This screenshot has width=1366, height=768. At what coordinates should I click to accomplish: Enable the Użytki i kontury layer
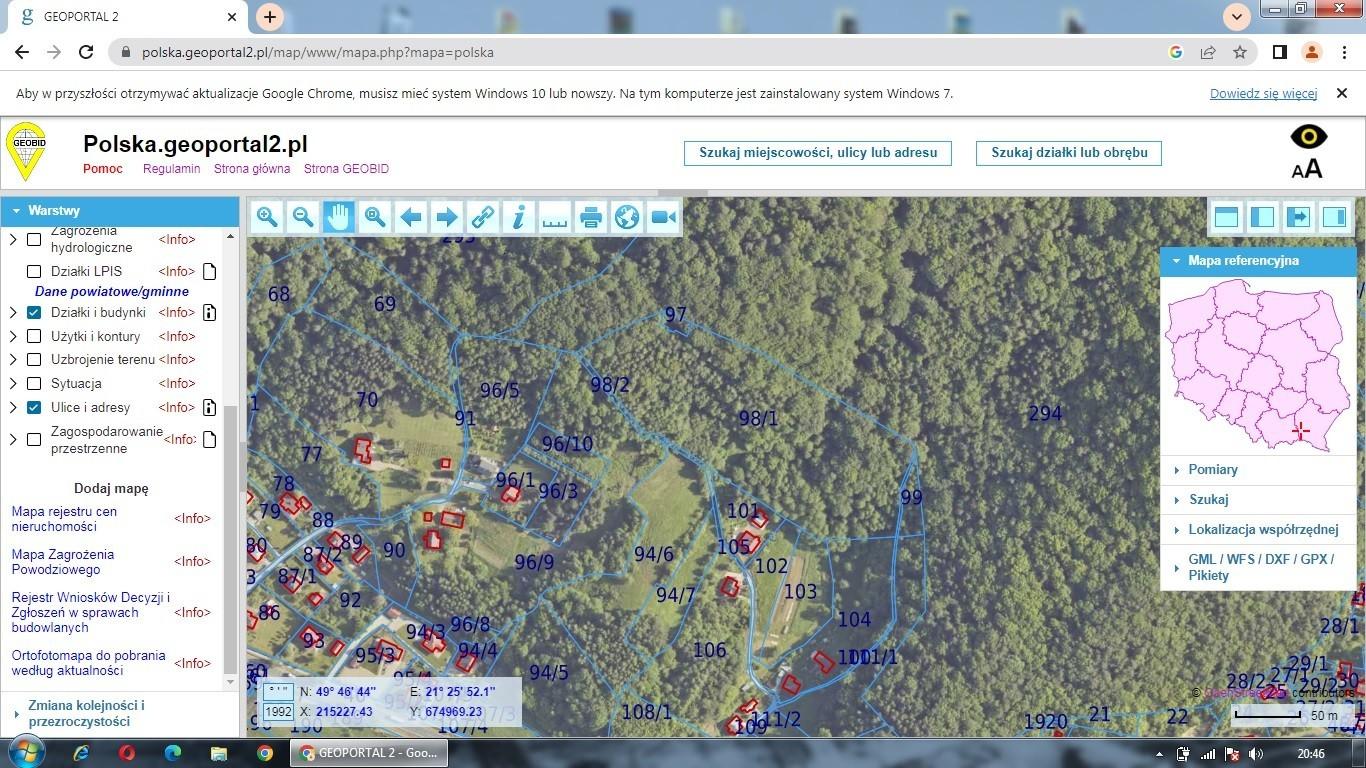click(x=34, y=336)
